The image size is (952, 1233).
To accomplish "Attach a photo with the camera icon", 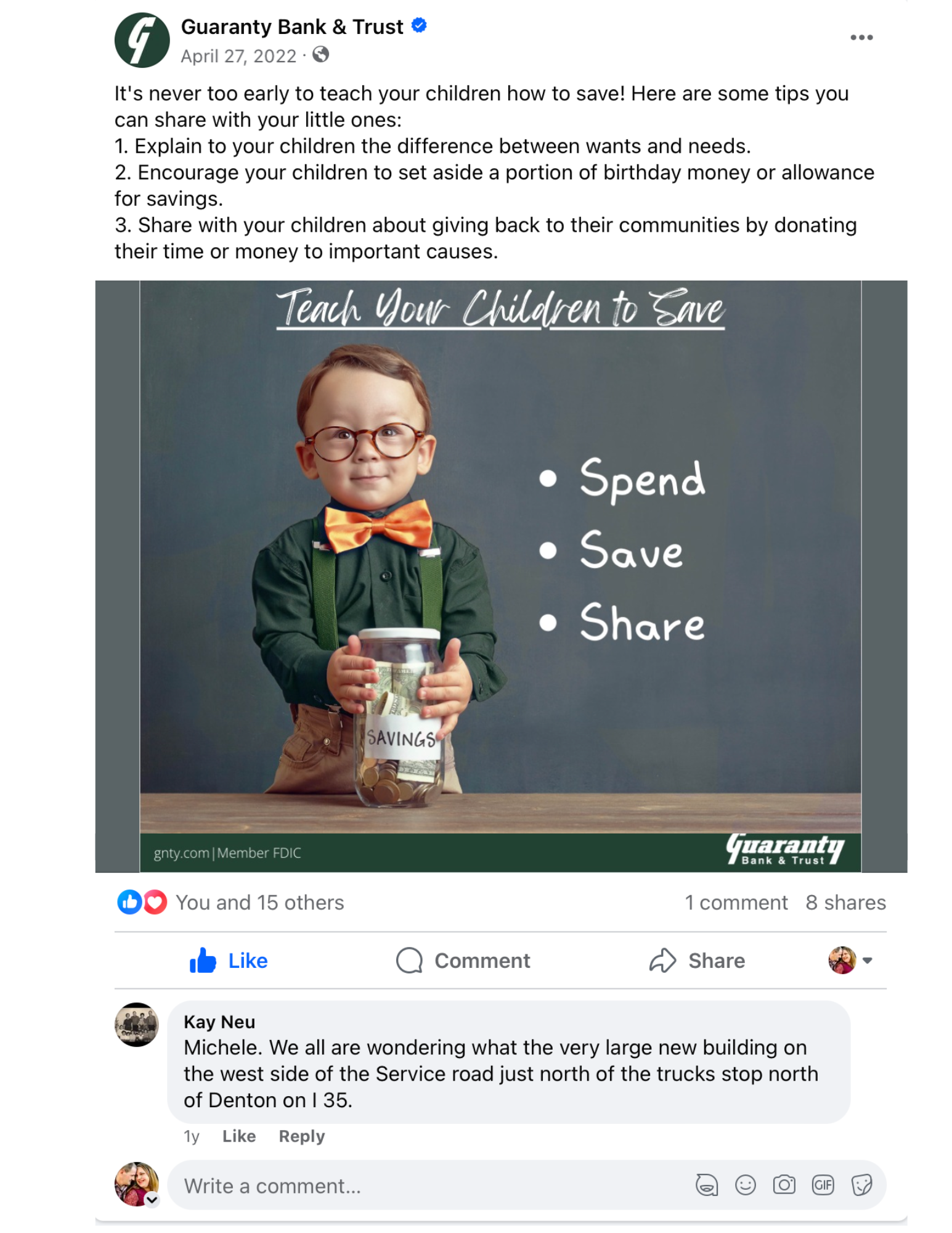I will pyautogui.click(x=784, y=1185).
